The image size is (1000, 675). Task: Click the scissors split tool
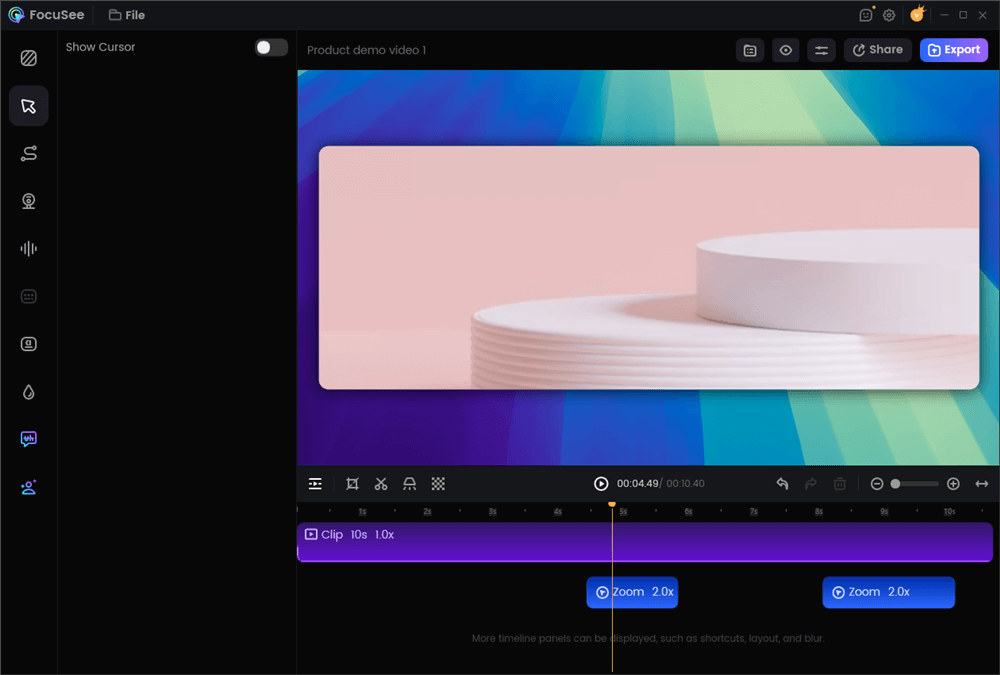[381, 484]
